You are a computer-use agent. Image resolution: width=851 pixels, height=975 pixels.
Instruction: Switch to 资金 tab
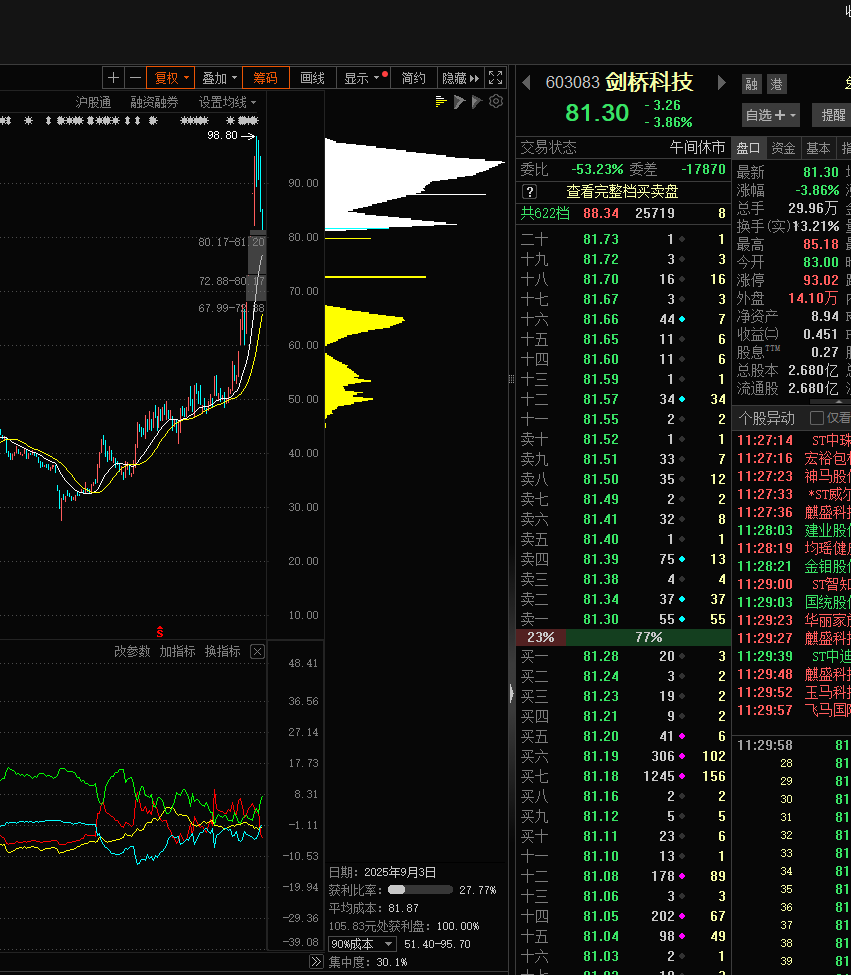783,148
